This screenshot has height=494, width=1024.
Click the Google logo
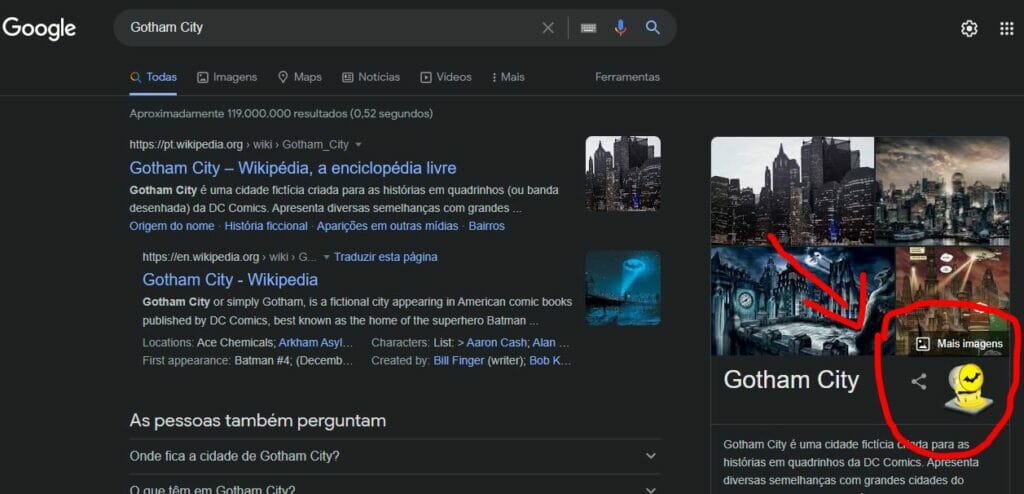(40, 28)
